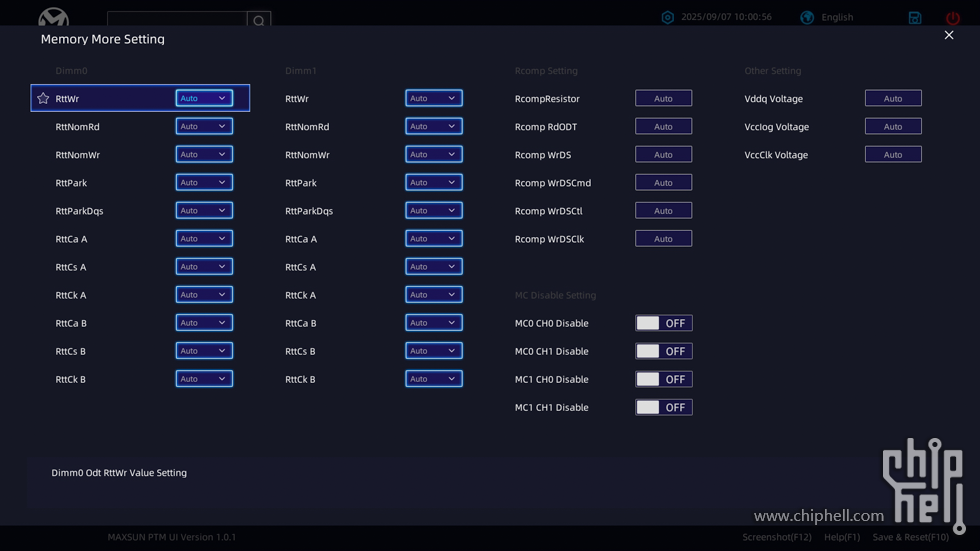Click the clock settings icon beside date
The width and height of the screenshot is (980, 551).
[668, 17]
